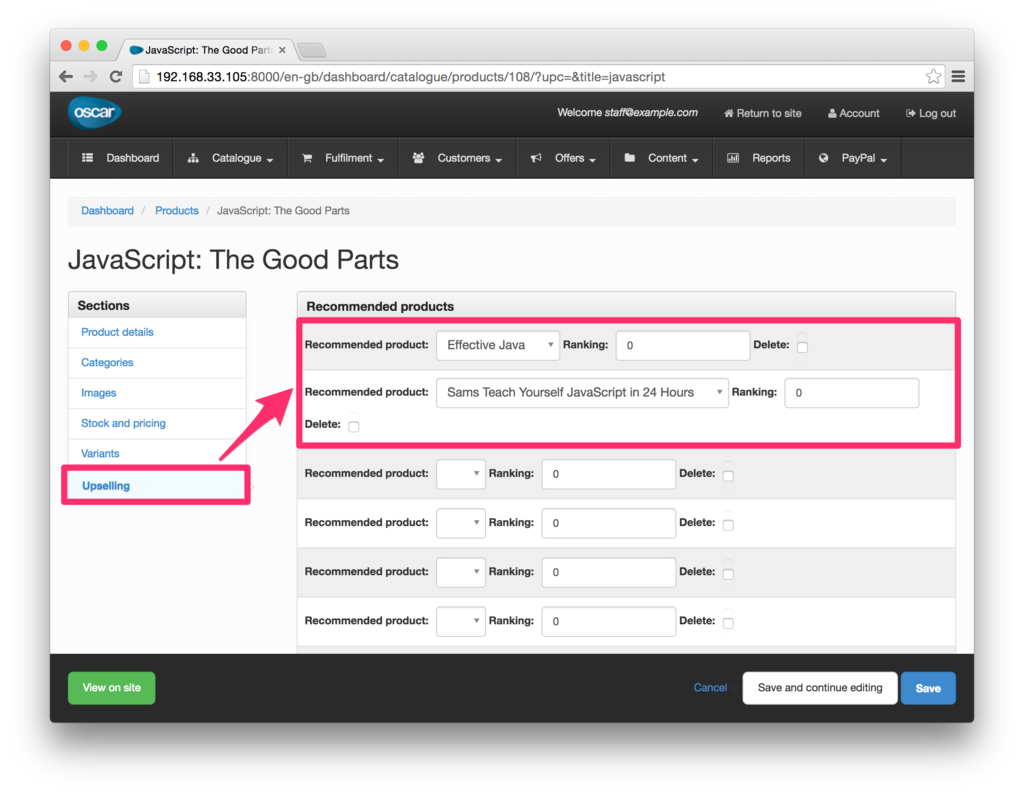This screenshot has height=794, width=1024.
Task: Click the browser forward arrow
Action: point(90,76)
